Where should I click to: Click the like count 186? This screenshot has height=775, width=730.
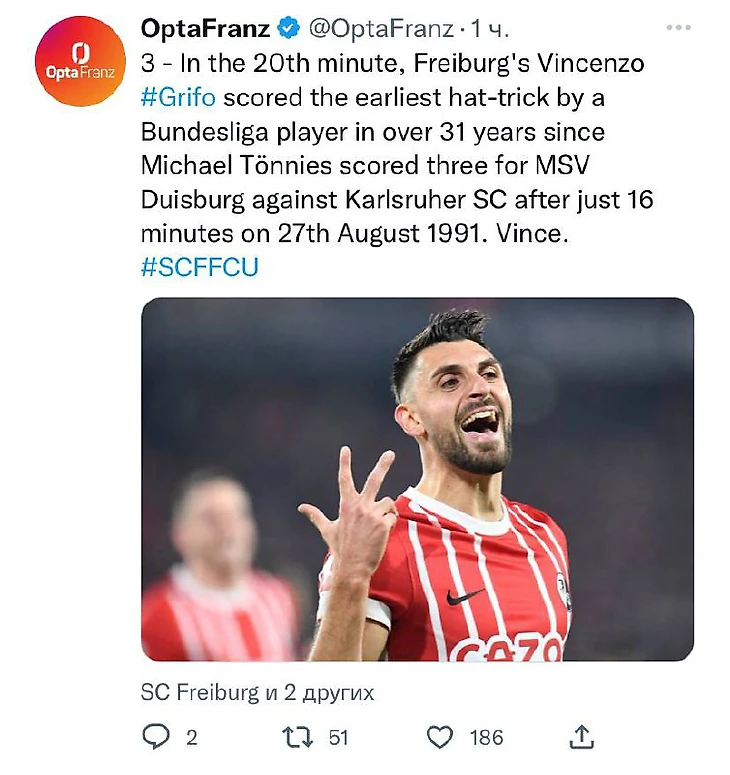click(486, 738)
